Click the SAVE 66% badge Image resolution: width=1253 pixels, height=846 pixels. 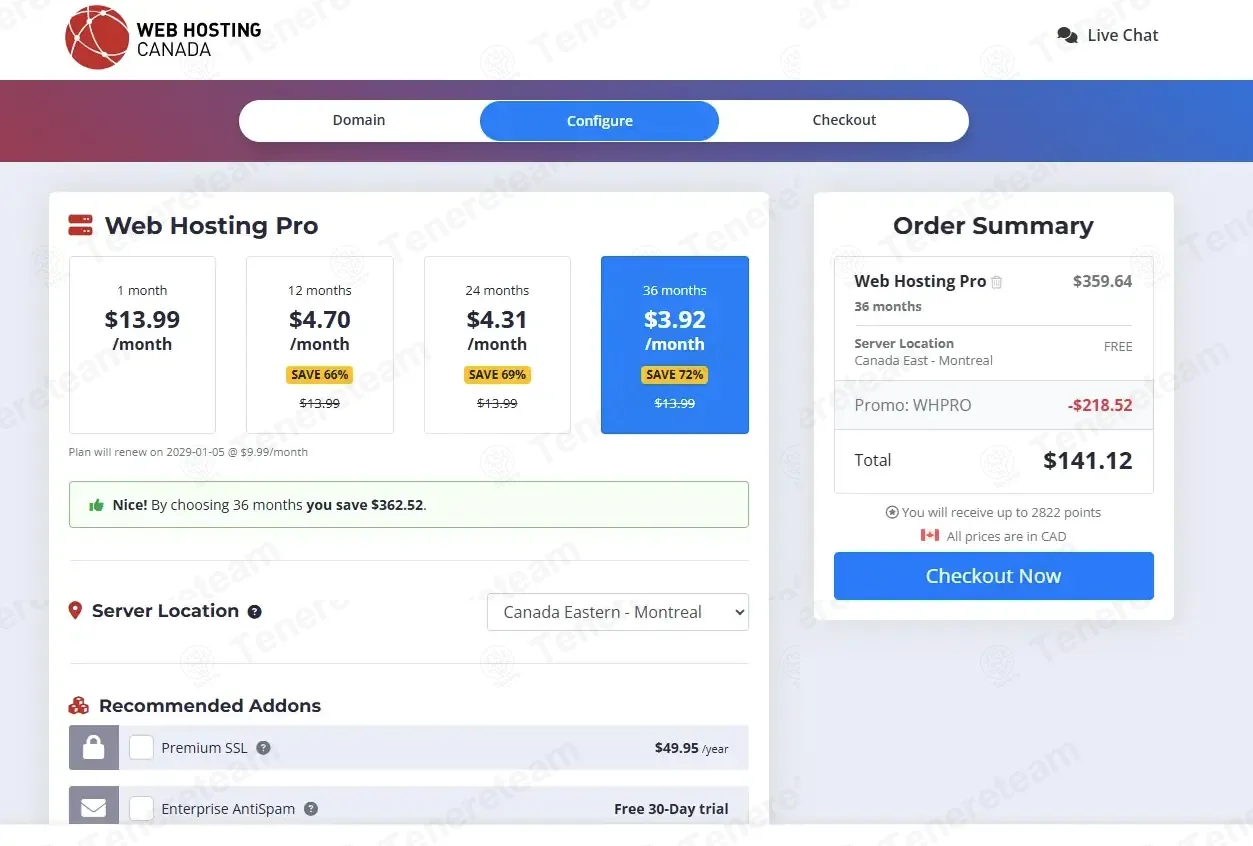click(320, 375)
